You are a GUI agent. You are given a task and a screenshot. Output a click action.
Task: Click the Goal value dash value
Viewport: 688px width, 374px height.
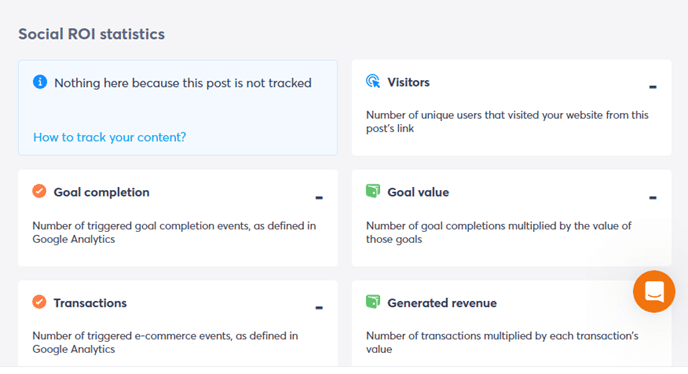point(653,198)
